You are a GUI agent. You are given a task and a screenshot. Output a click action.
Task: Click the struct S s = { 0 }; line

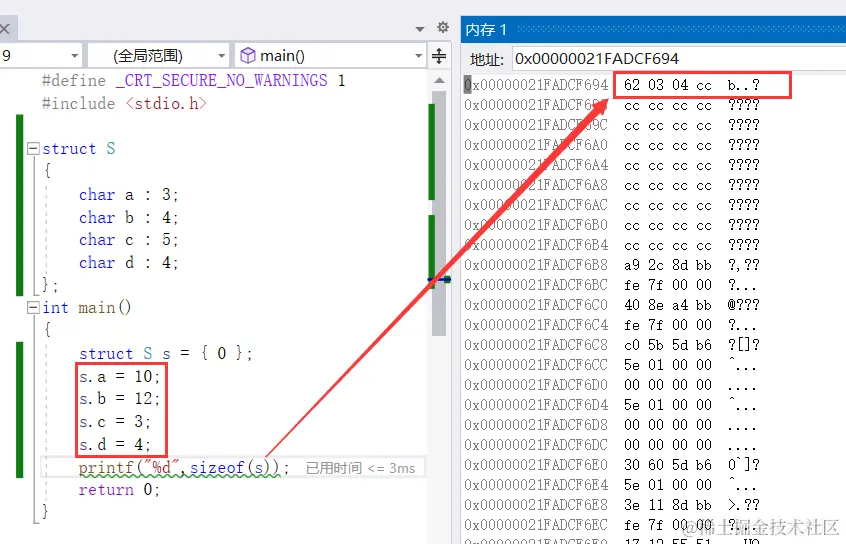[166, 353]
